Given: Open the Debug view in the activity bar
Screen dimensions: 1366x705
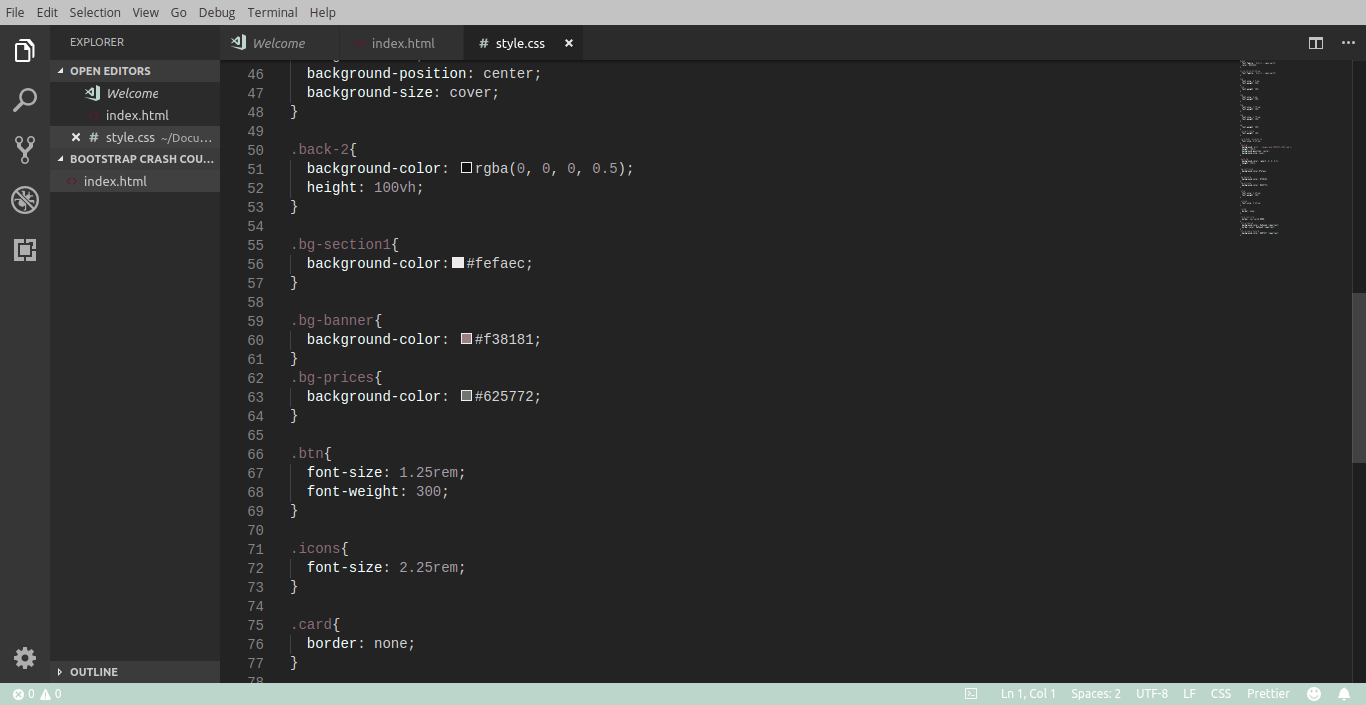Looking at the screenshot, I should point(24,199).
